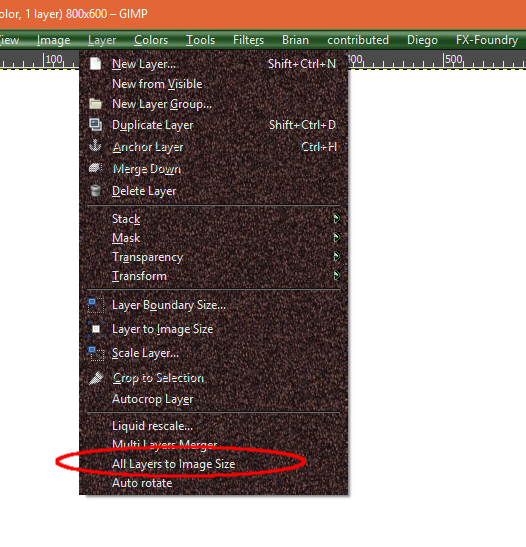The width and height of the screenshot is (526, 547).
Task: Click the New Layer Group folder icon
Action: (x=95, y=104)
